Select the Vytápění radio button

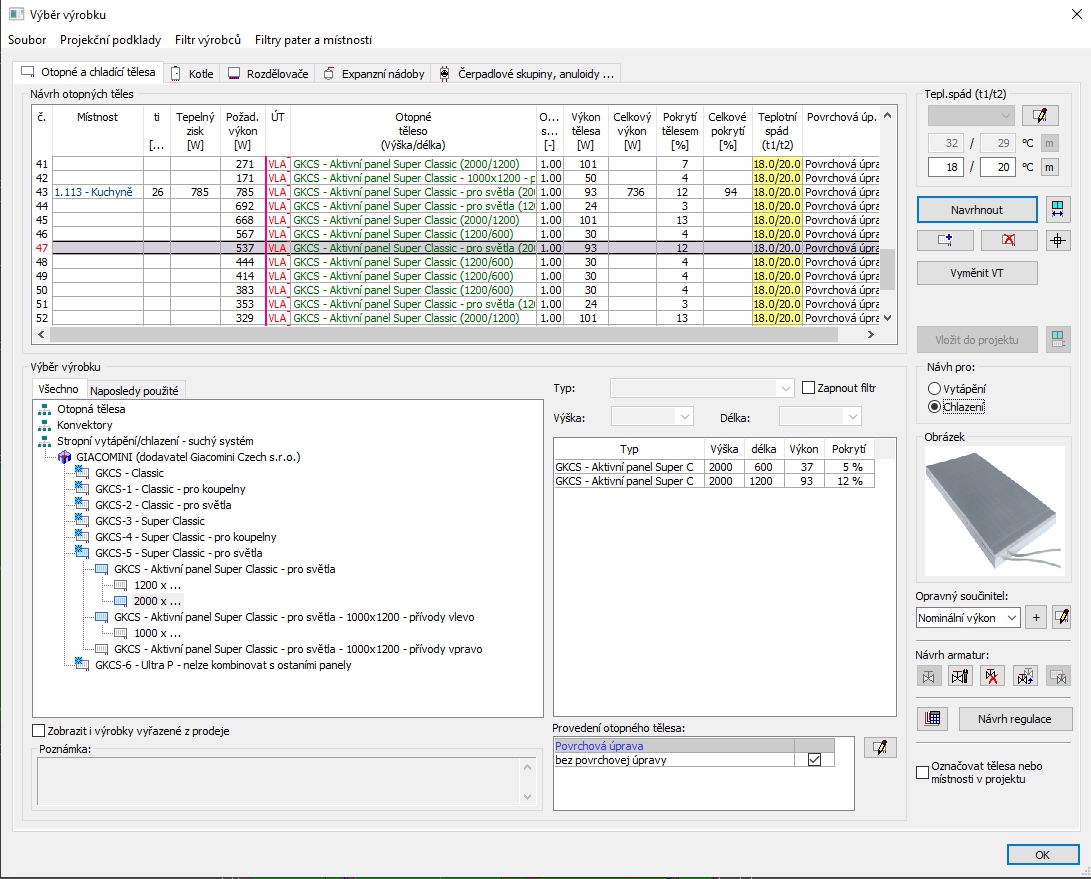coord(934,388)
